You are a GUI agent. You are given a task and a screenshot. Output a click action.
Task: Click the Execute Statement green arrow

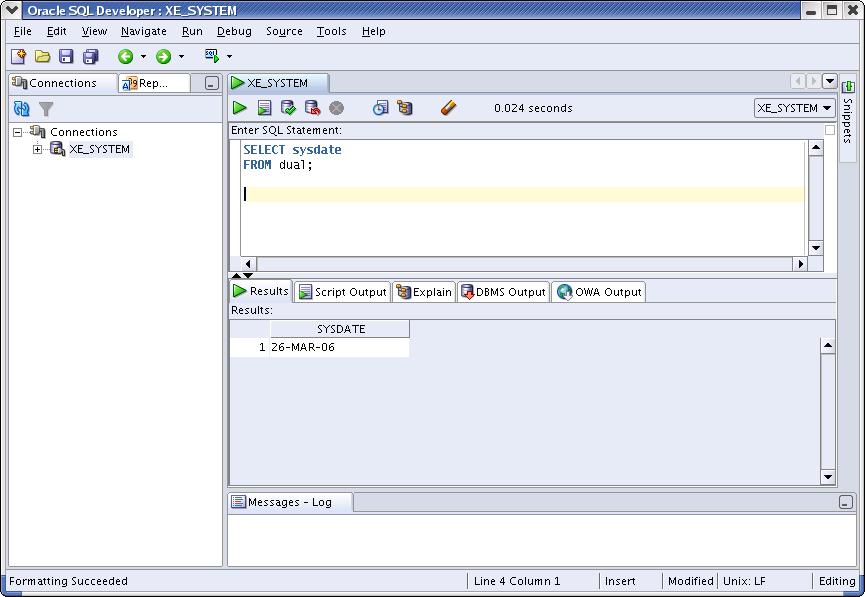pyautogui.click(x=239, y=108)
